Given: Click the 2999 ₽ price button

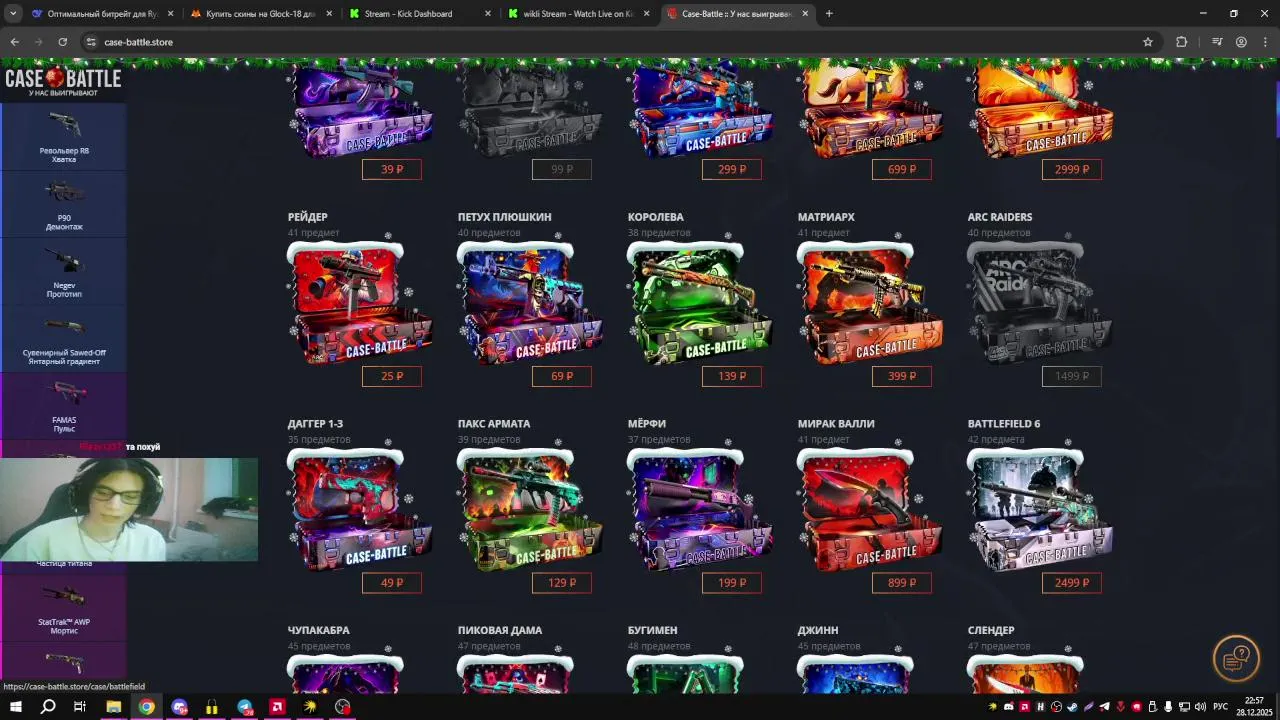Looking at the screenshot, I should tap(1072, 169).
